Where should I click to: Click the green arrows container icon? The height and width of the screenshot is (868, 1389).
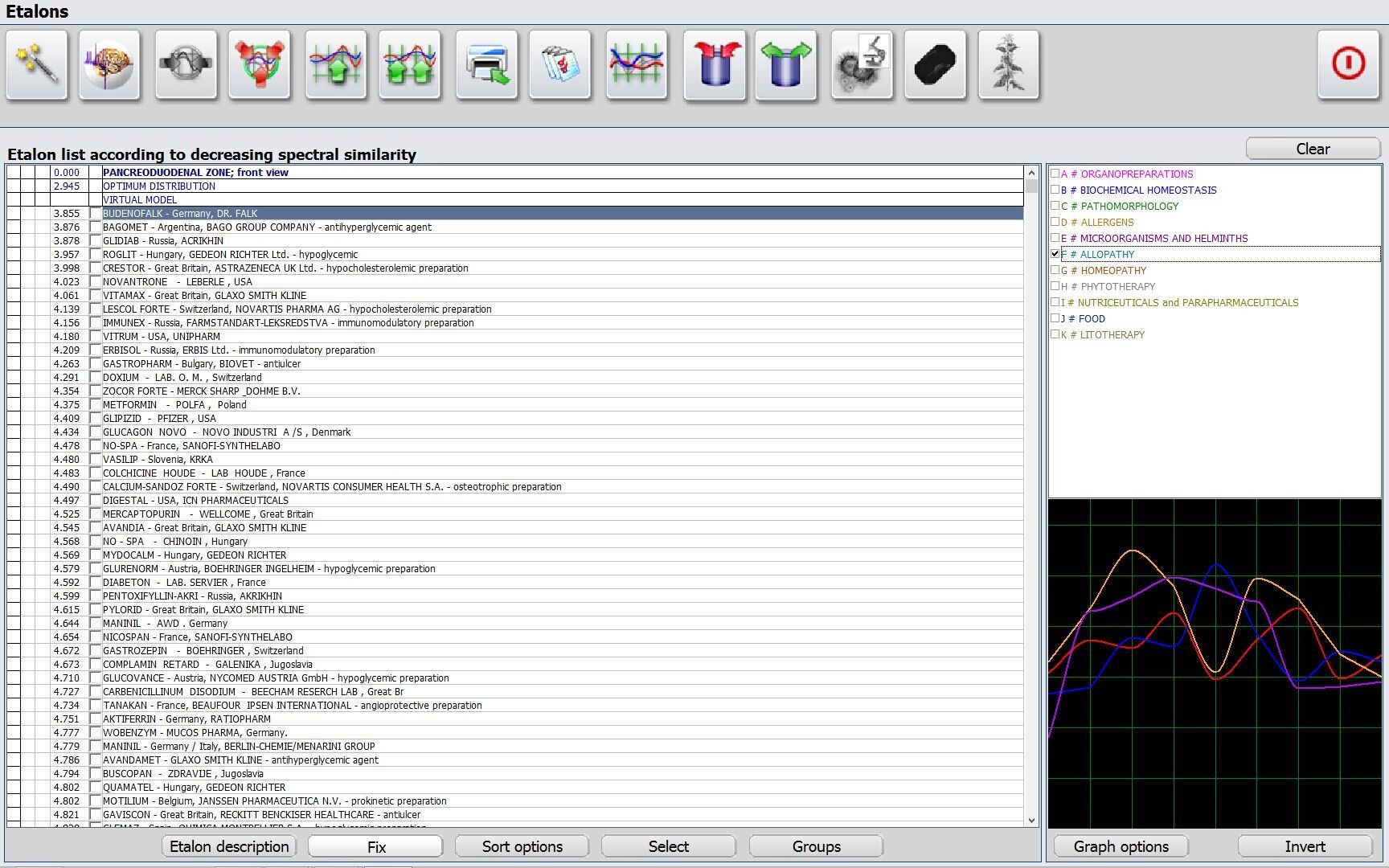786,65
